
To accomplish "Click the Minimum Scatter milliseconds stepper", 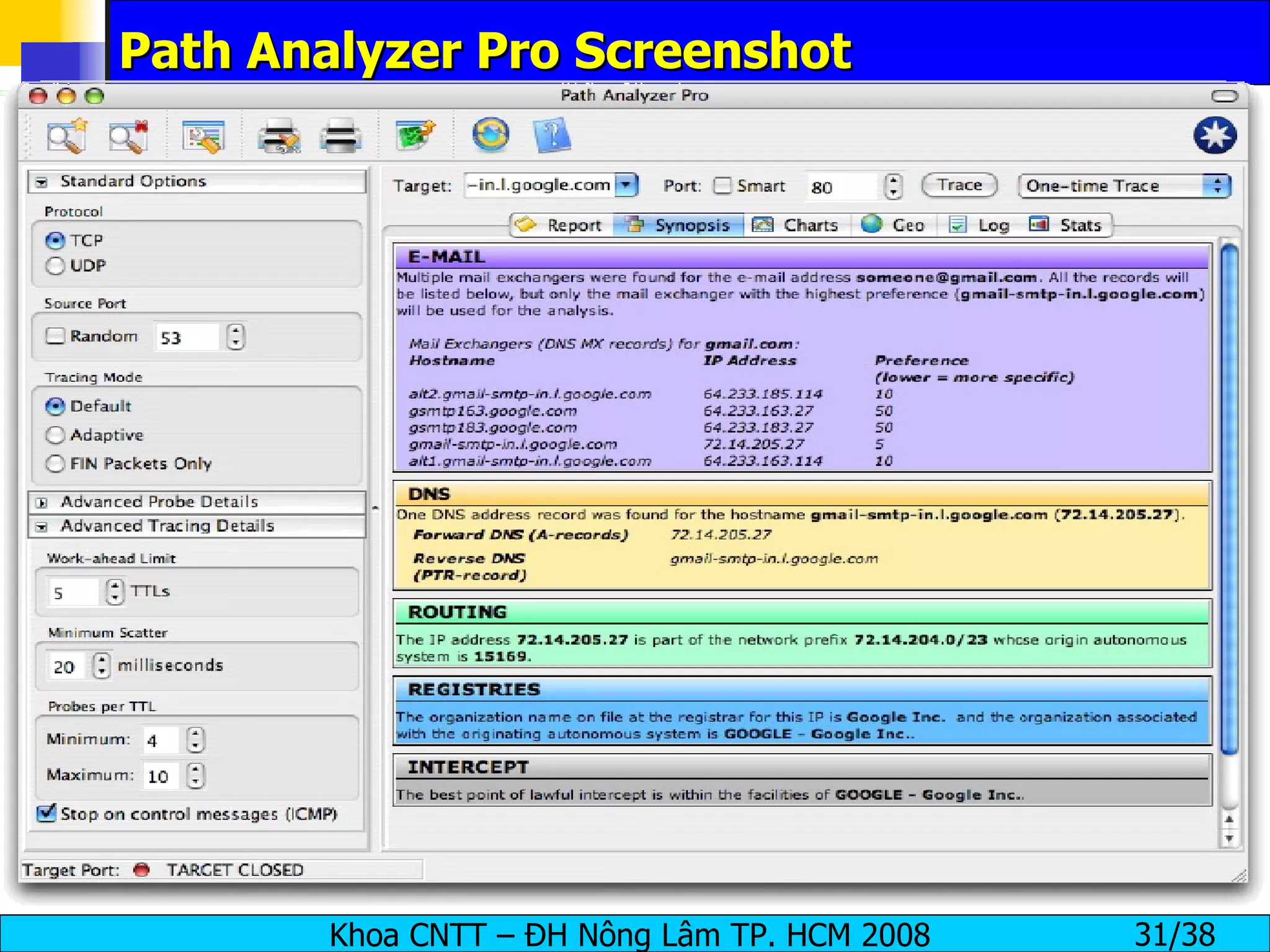I will click(102, 666).
